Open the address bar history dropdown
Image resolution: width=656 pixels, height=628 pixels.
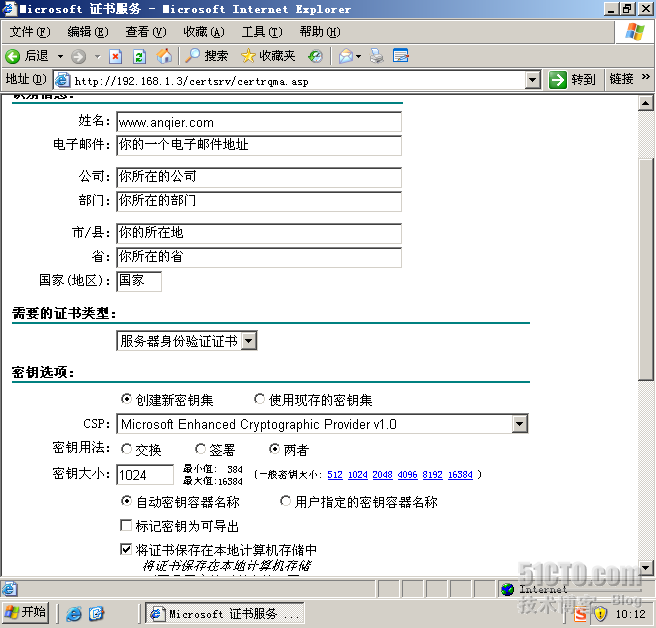pos(532,80)
